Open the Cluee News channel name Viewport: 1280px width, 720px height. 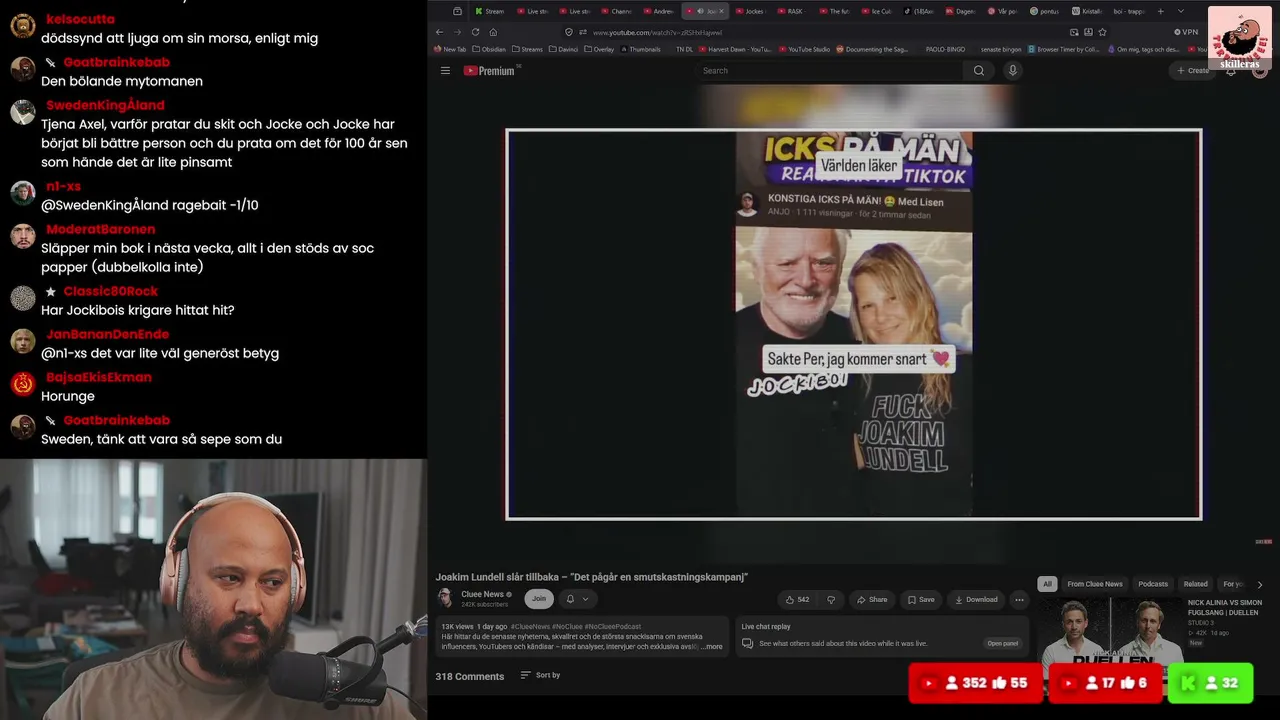coord(482,594)
